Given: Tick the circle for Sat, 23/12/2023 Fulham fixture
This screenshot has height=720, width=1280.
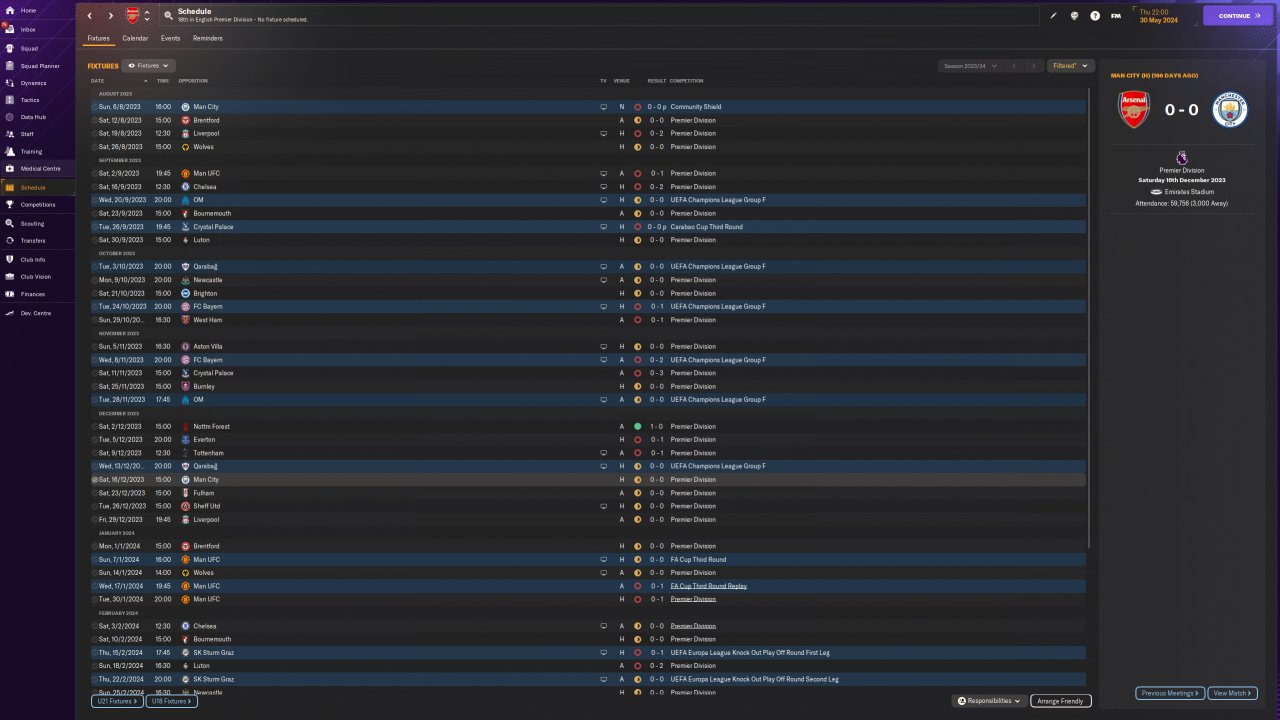Looking at the screenshot, I should pos(95,493).
